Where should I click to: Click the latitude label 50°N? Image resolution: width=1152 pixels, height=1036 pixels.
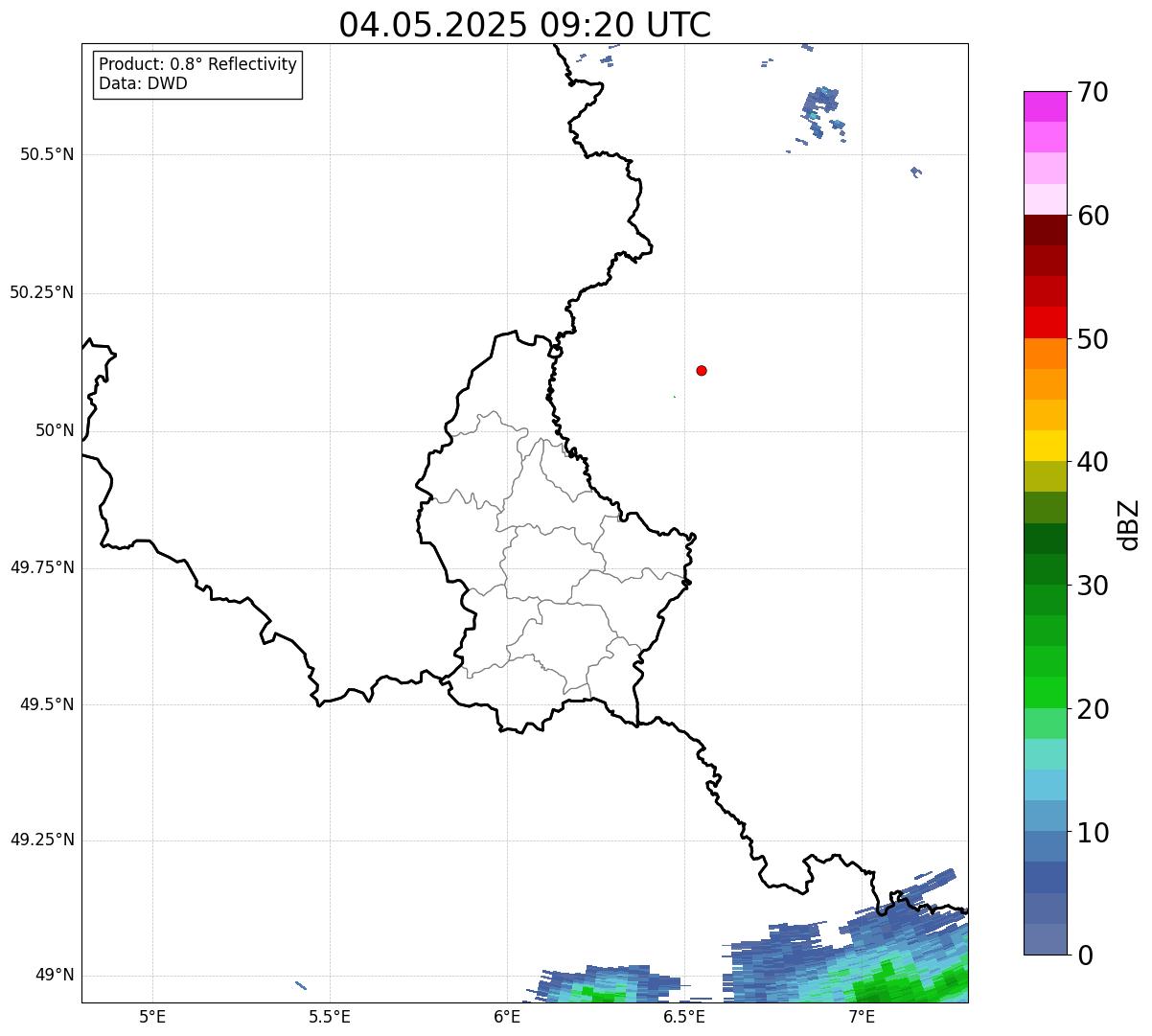(x=55, y=431)
